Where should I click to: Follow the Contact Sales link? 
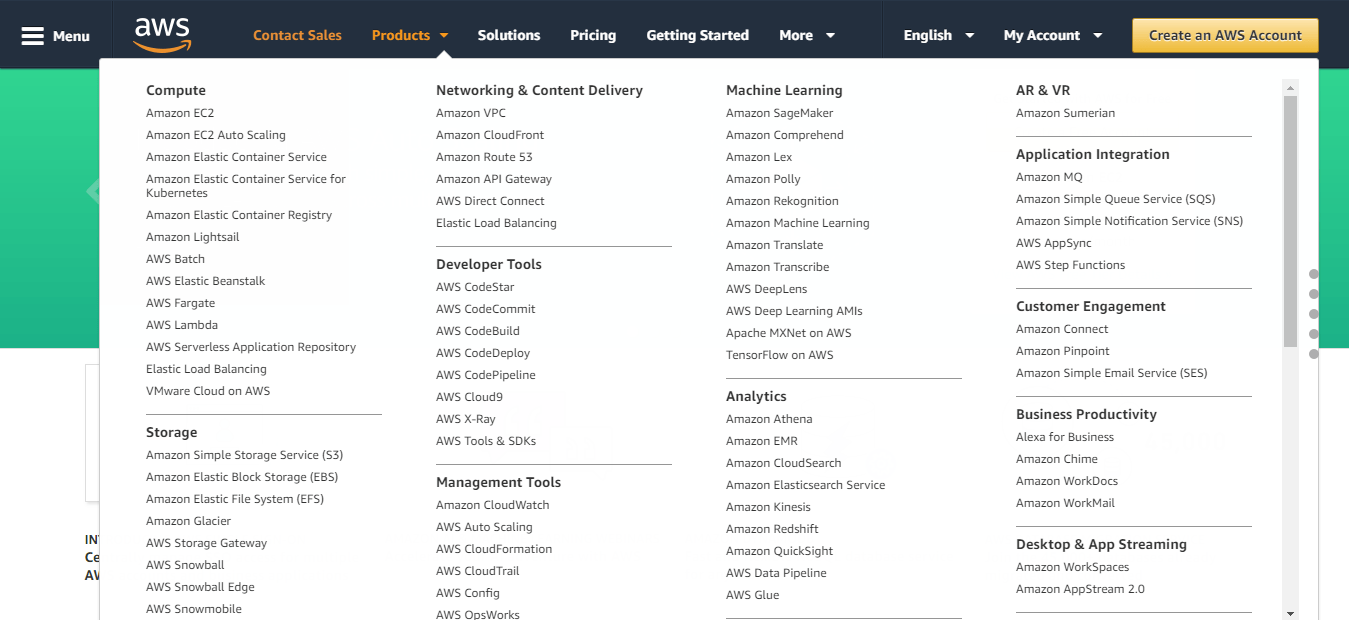point(297,35)
